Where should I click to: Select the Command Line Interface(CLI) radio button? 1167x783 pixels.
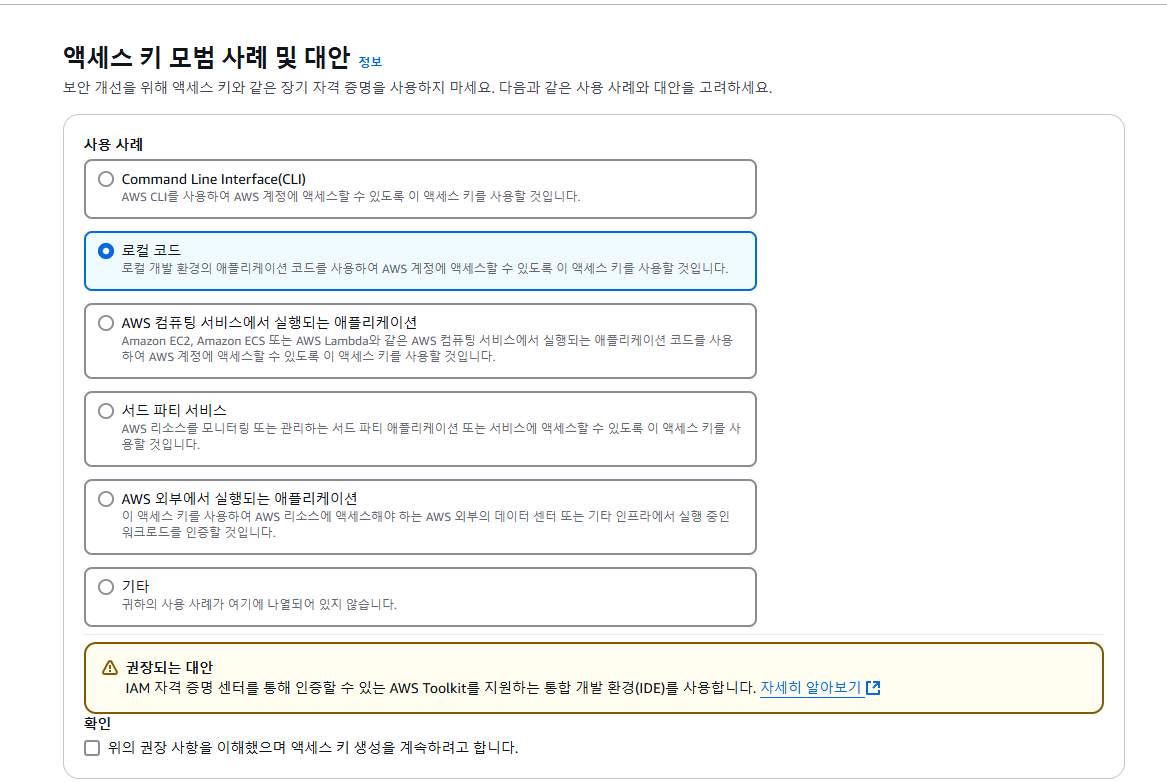pos(105,178)
